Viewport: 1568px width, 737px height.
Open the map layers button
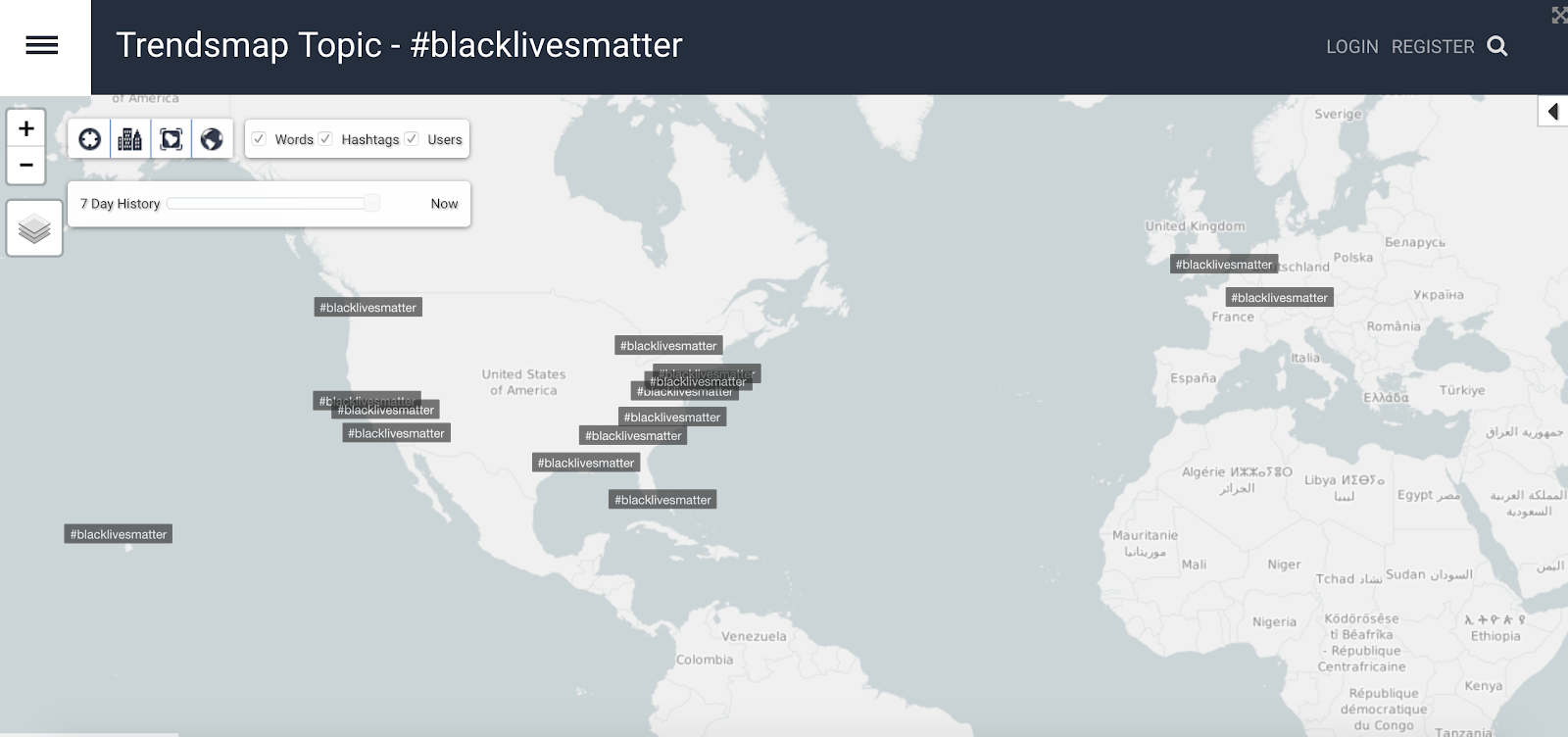pyautogui.click(x=34, y=228)
